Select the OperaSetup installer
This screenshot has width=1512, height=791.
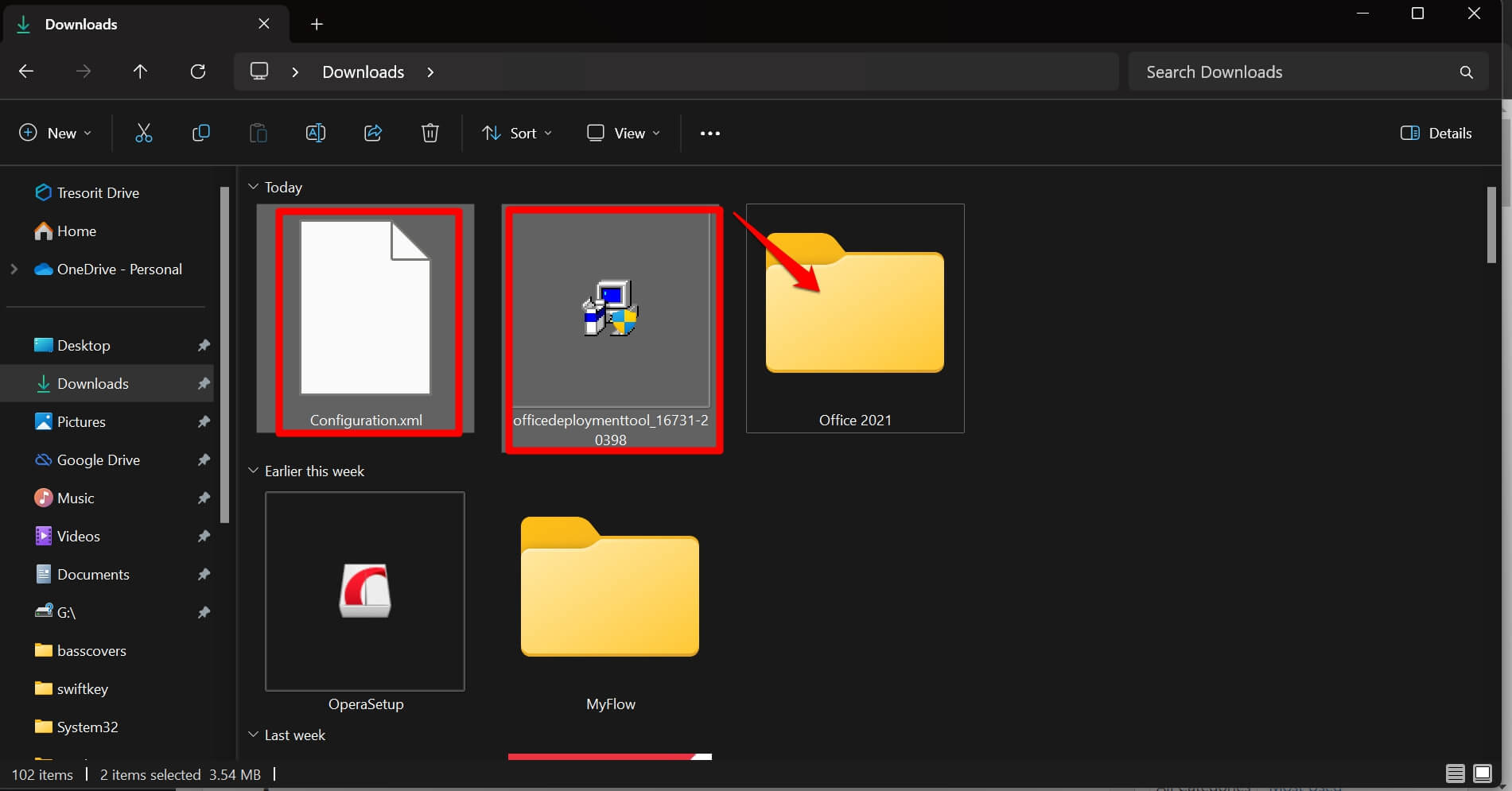[365, 602]
